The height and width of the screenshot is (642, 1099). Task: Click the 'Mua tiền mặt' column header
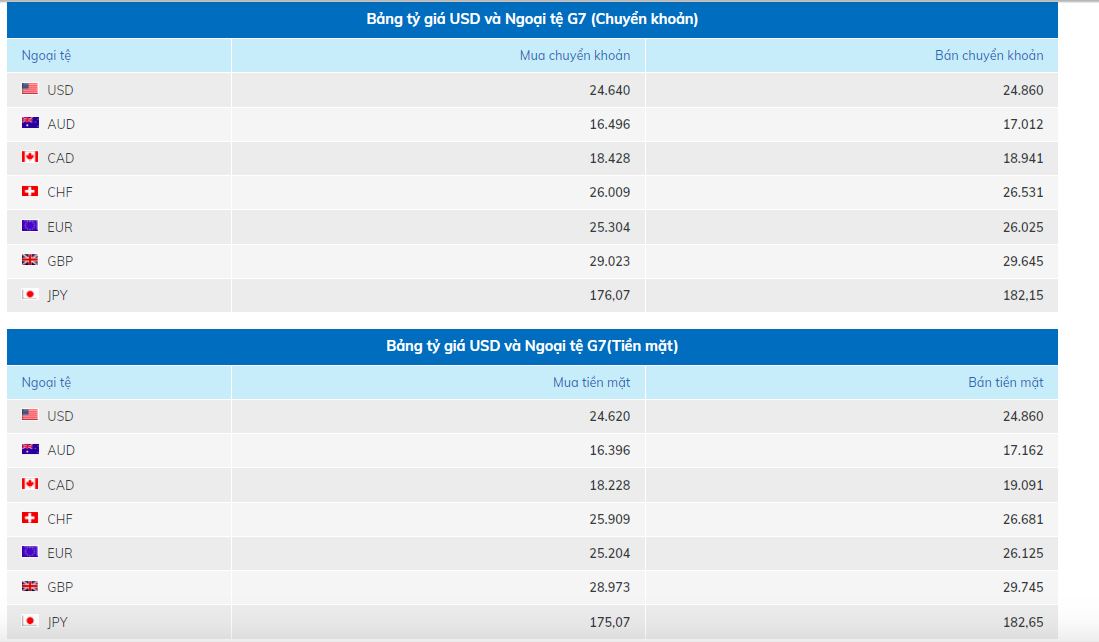pyautogui.click(x=592, y=382)
